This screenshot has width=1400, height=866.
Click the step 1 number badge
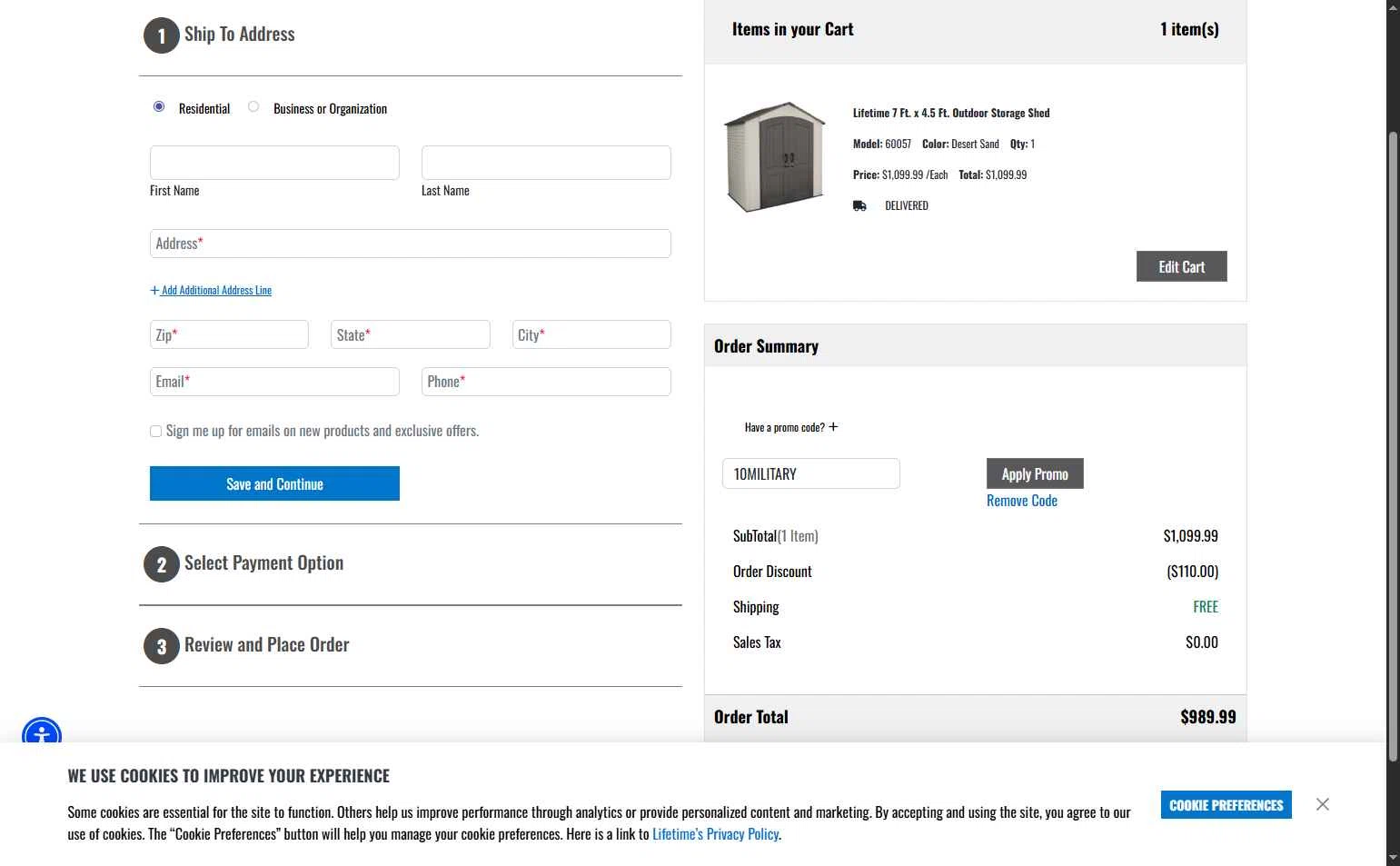pos(162,35)
